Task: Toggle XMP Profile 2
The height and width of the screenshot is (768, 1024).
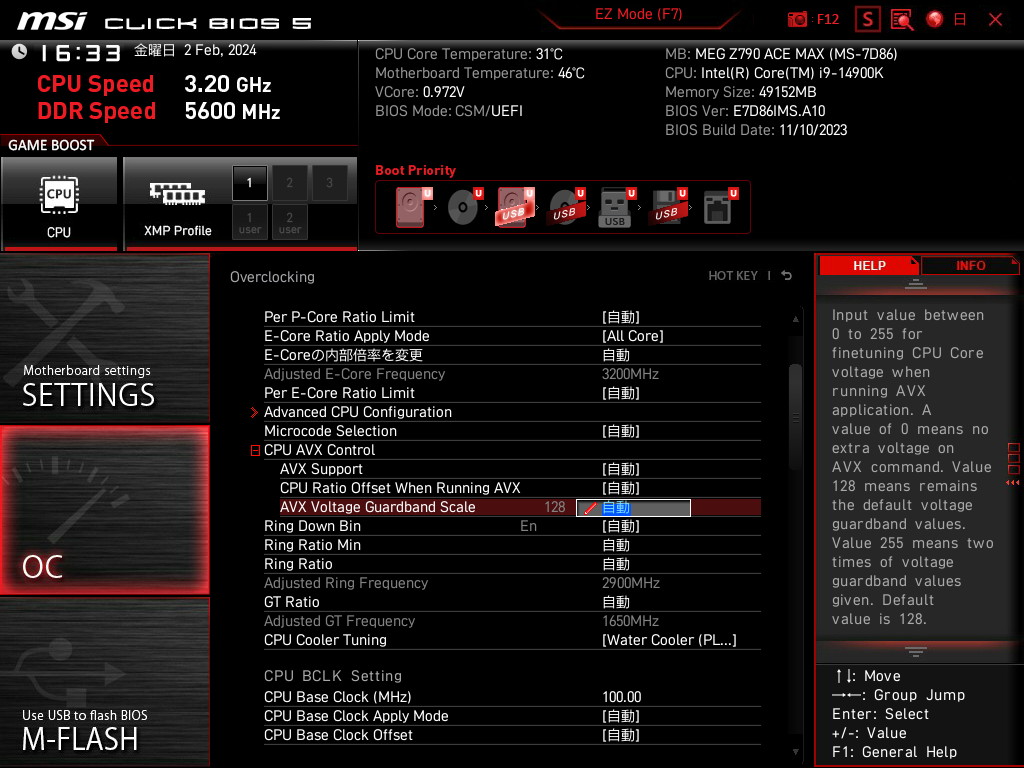Action: [x=290, y=183]
